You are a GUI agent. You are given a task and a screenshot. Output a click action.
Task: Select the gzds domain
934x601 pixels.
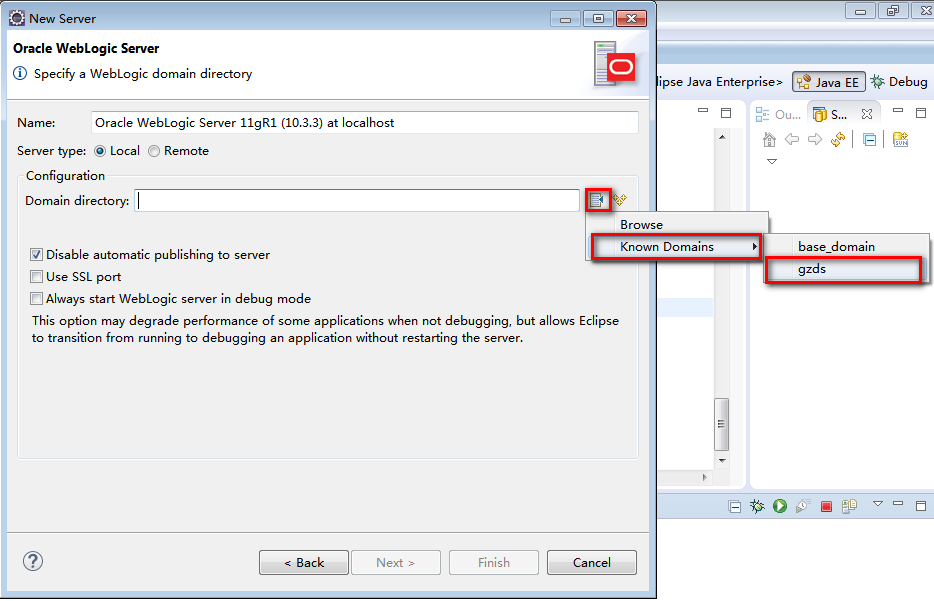pos(843,269)
